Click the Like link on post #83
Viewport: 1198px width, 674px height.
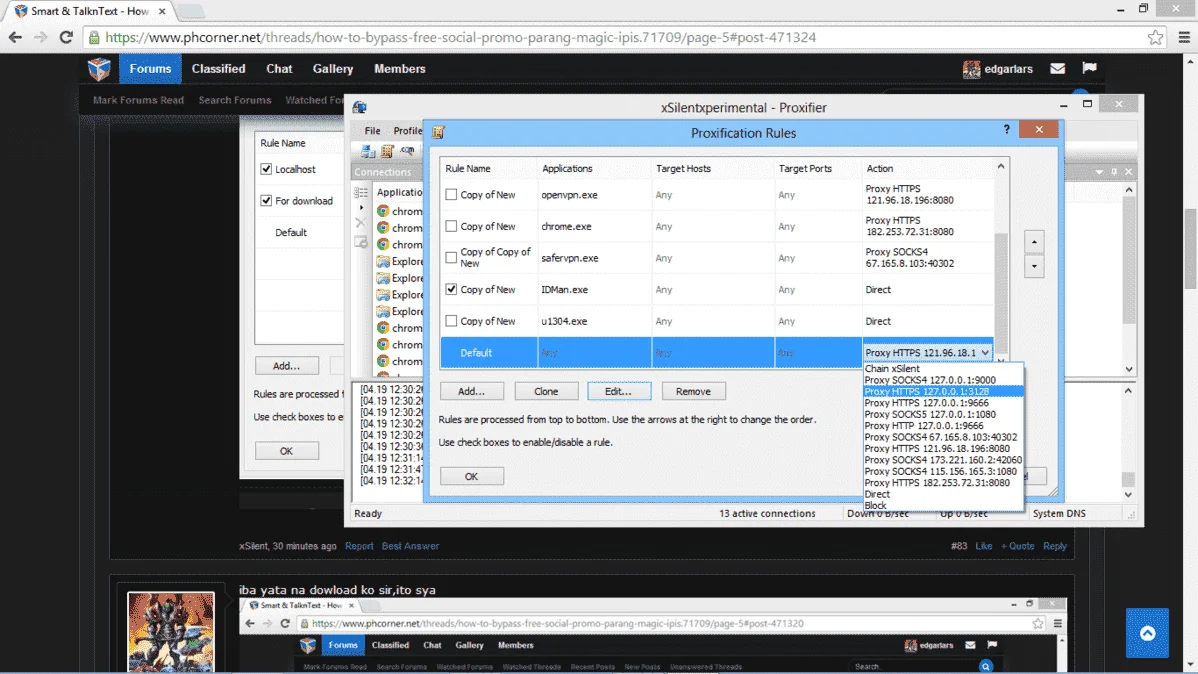coord(983,546)
